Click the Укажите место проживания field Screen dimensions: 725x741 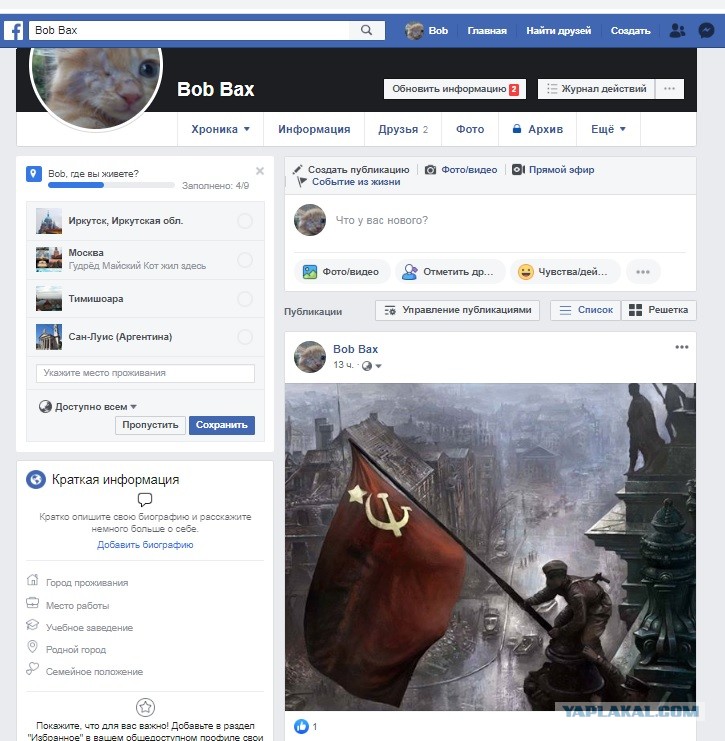[145, 373]
